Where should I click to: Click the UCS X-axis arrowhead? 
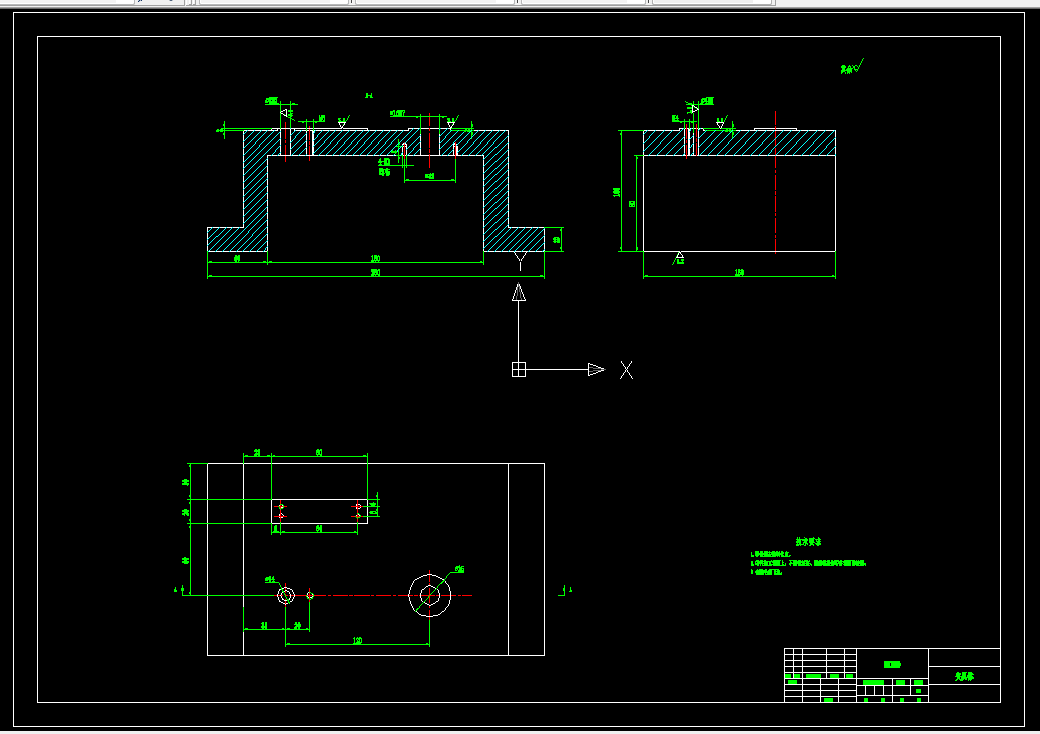pyautogui.click(x=596, y=369)
